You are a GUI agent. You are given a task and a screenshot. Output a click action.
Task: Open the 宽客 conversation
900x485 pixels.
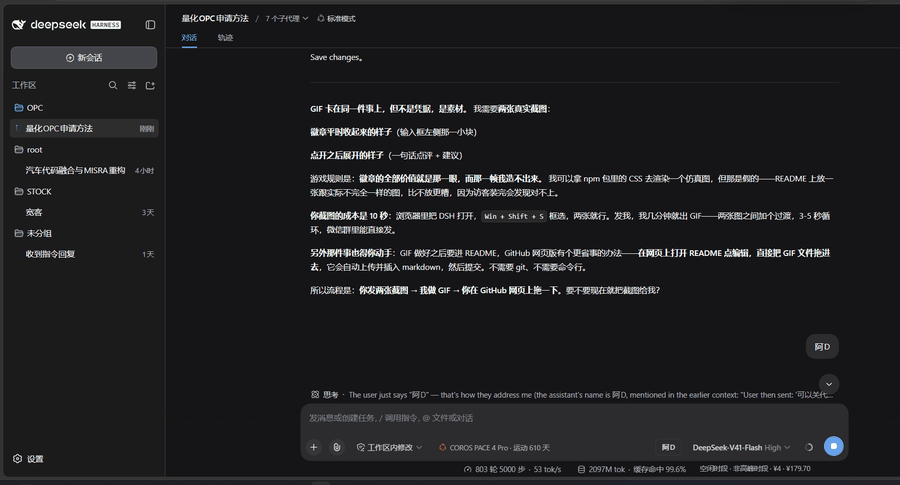coord(84,212)
